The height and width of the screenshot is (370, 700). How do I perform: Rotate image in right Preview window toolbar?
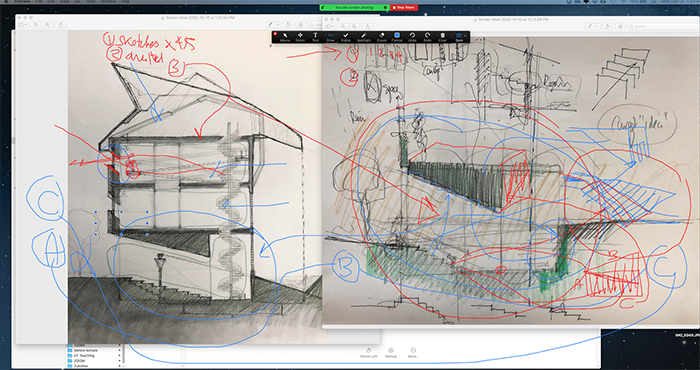pyautogui.click(x=608, y=27)
